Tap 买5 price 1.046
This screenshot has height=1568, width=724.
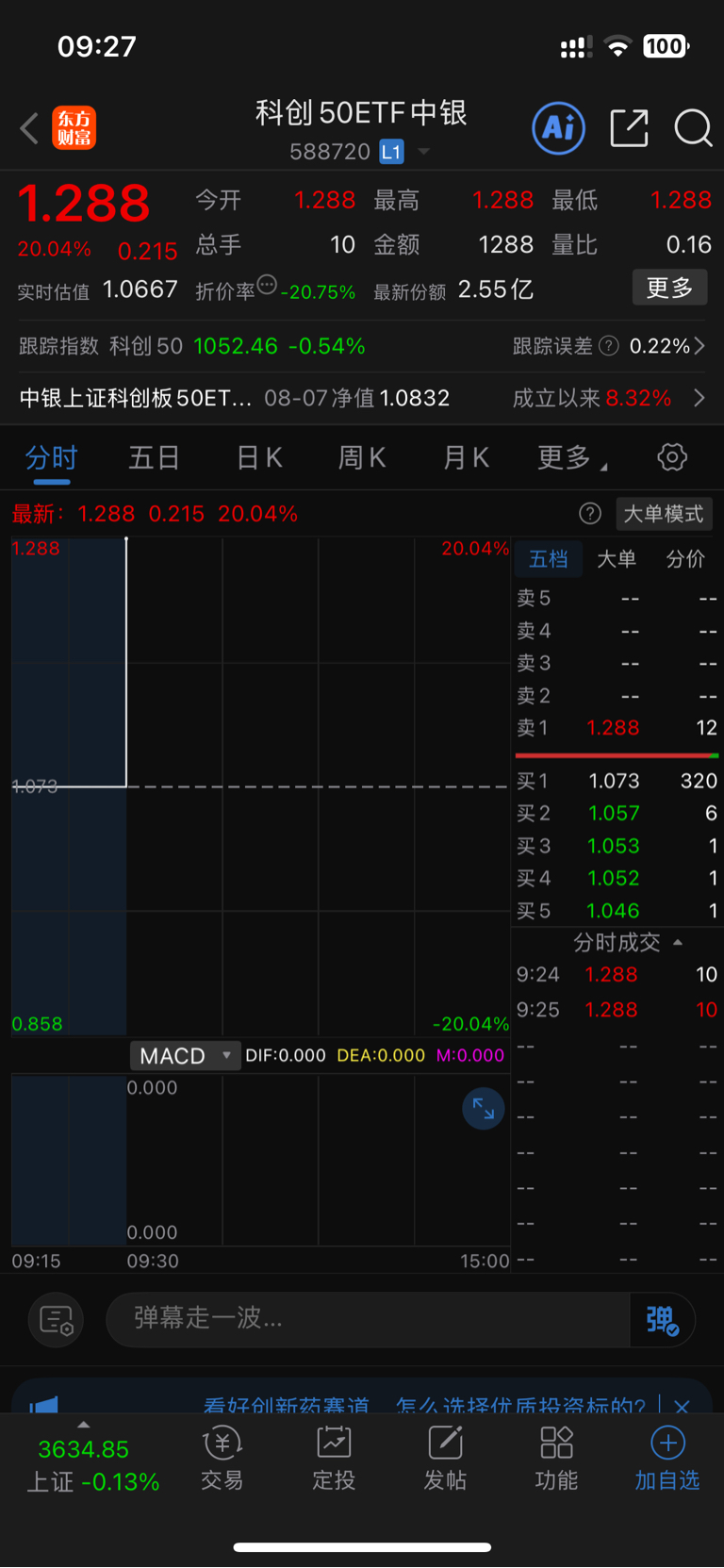614,911
